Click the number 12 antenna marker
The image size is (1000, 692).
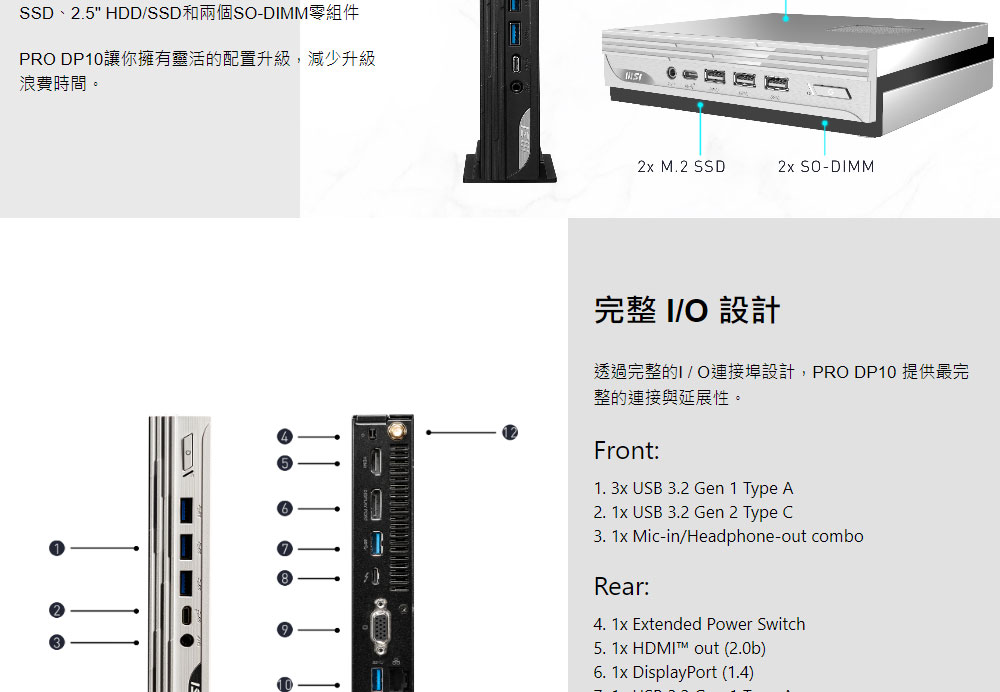(510, 432)
